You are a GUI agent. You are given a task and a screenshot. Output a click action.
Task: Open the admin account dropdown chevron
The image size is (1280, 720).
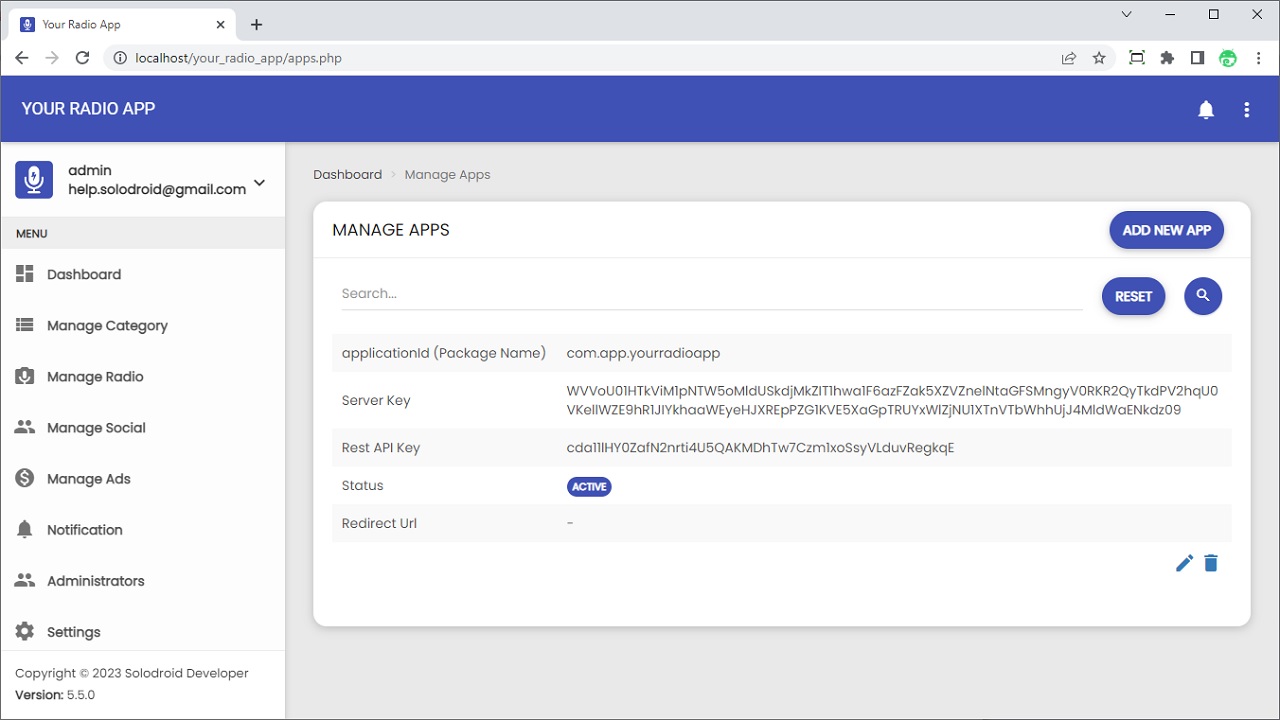coord(258,183)
